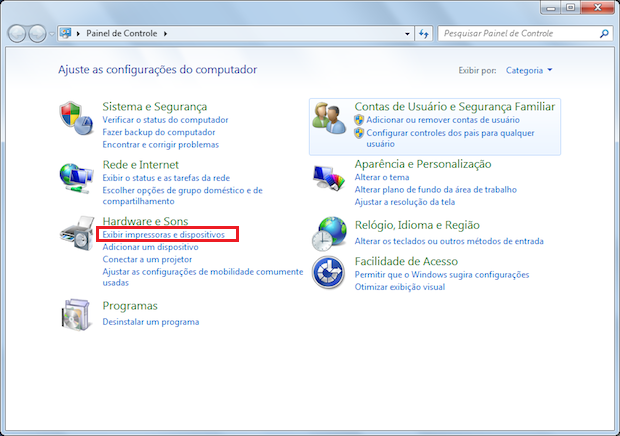Open the Sistema e Segurança heading
This screenshot has width=620, height=436.
coord(155,107)
